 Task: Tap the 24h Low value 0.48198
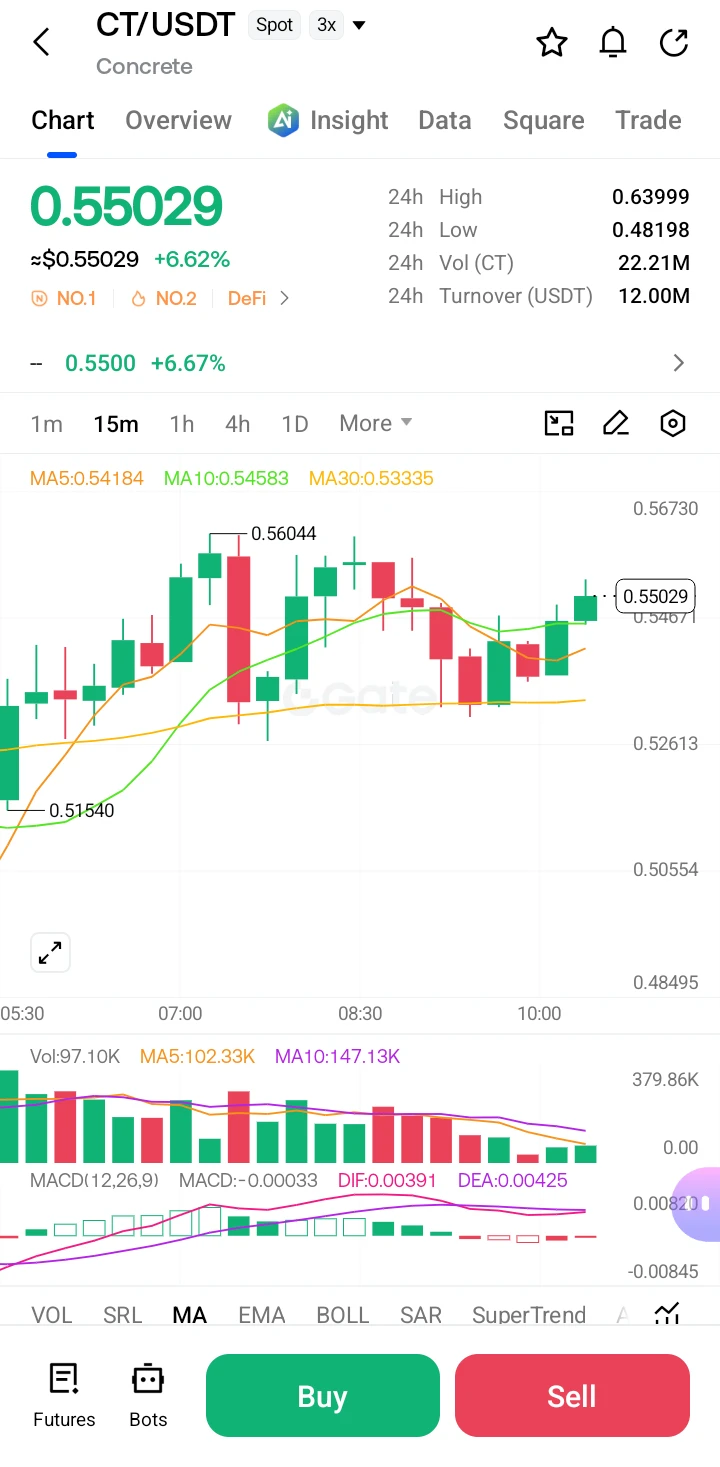651,230
